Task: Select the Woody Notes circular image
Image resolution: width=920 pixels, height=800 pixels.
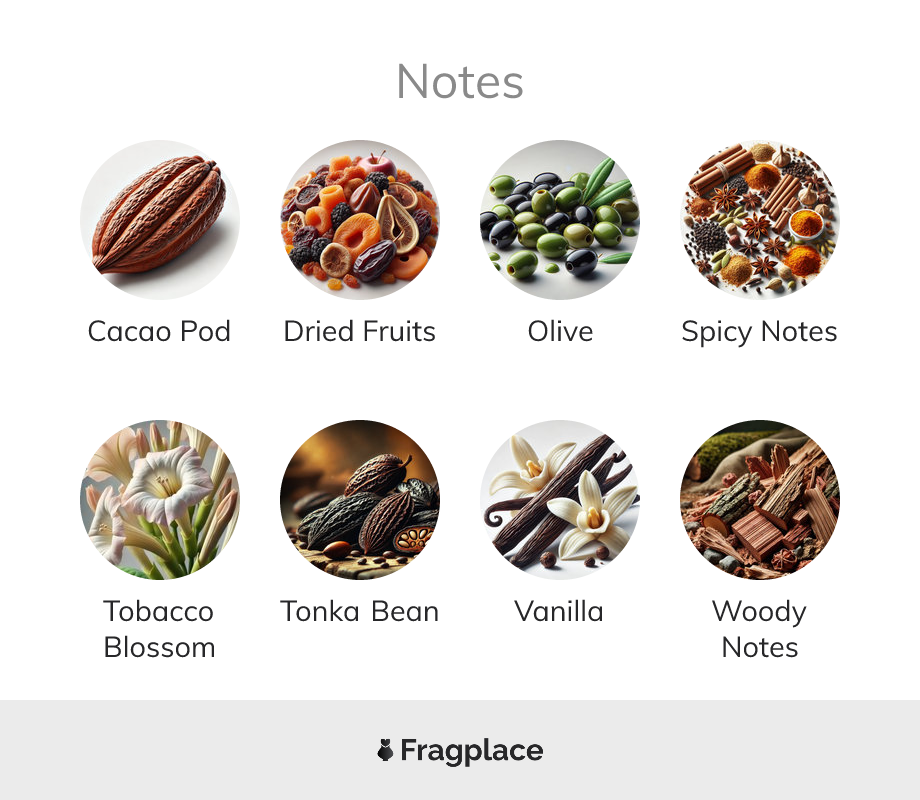Action: 760,499
